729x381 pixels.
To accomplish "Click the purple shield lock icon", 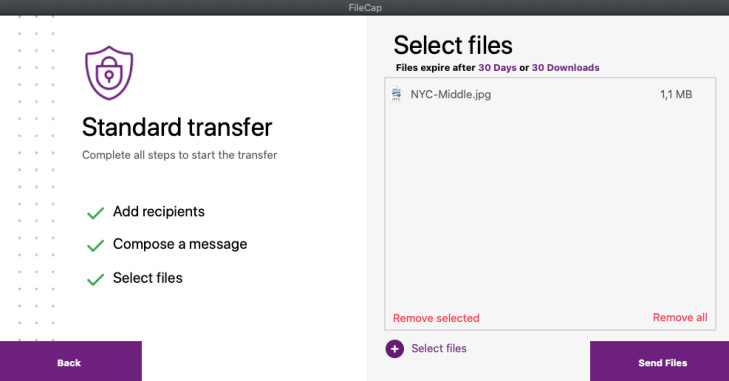I will point(109,73).
